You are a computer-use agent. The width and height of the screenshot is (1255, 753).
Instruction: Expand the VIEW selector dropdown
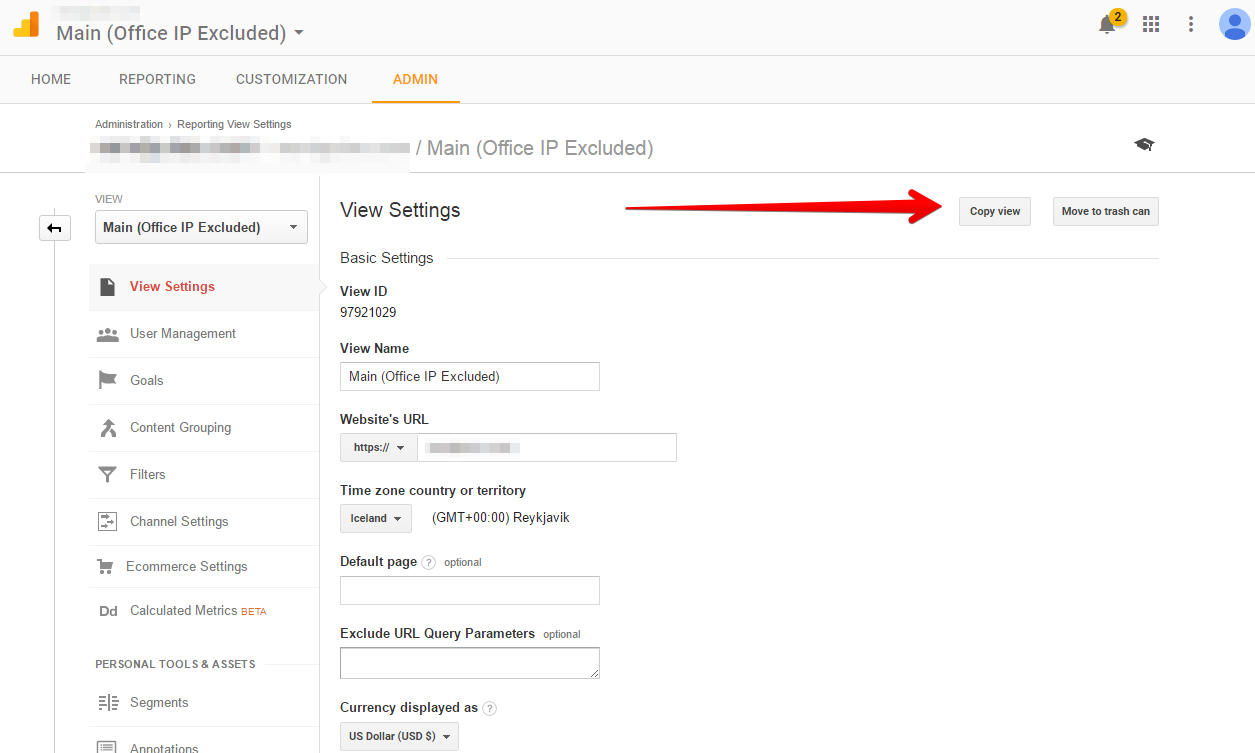pos(201,228)
